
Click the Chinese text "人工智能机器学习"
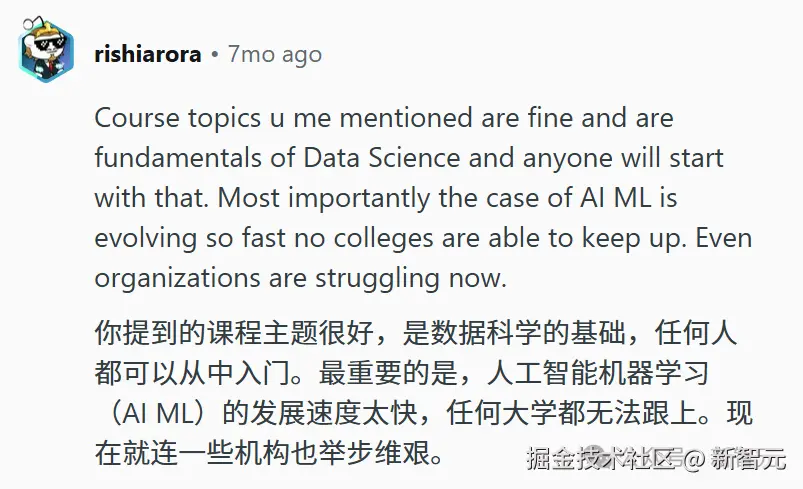(598, 374)
